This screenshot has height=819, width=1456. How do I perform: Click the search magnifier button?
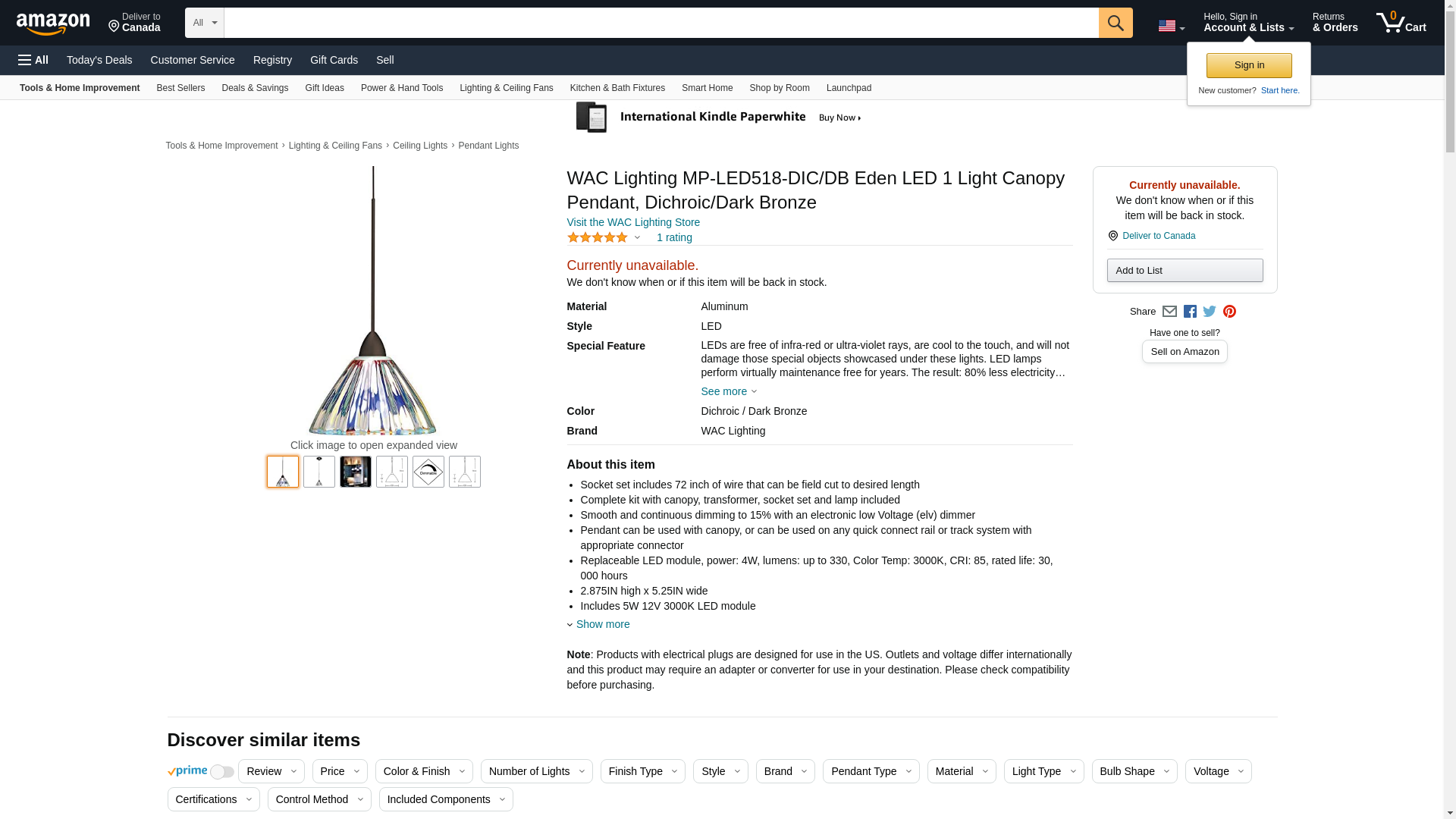[1115, 23]
